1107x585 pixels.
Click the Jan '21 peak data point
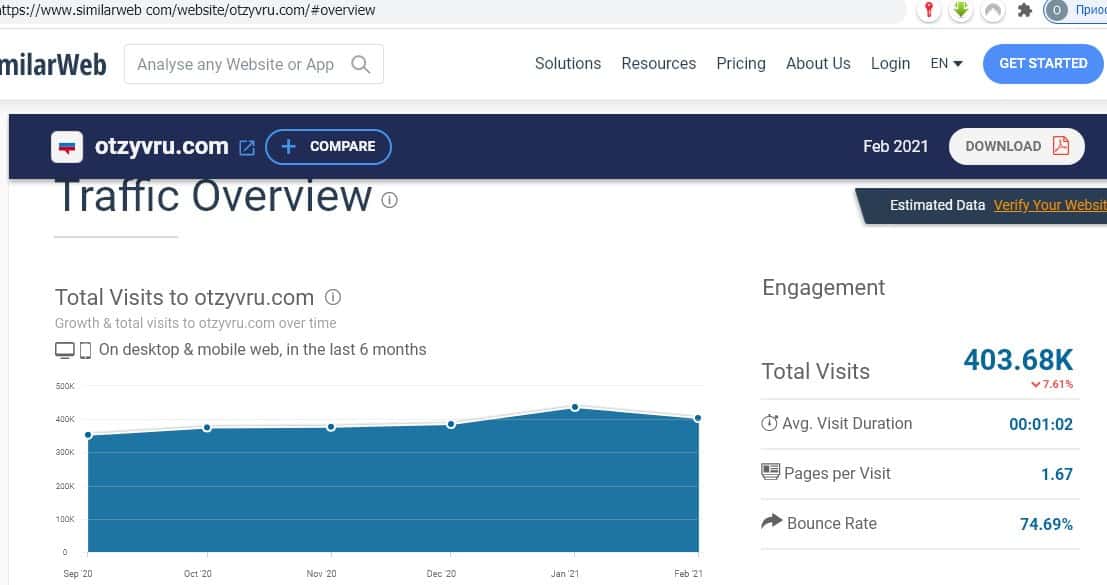575,407
